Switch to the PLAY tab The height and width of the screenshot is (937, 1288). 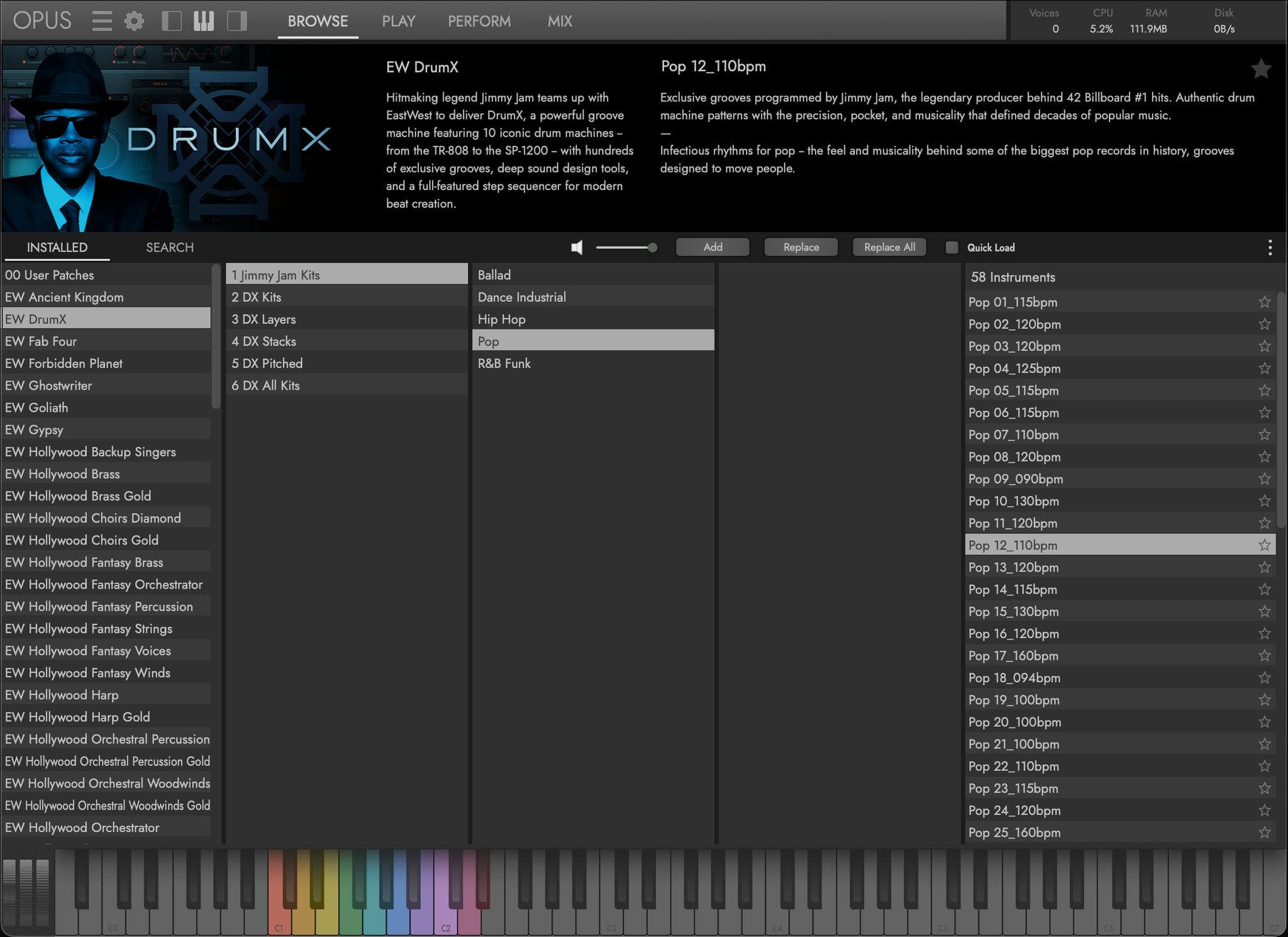[399, 21]
